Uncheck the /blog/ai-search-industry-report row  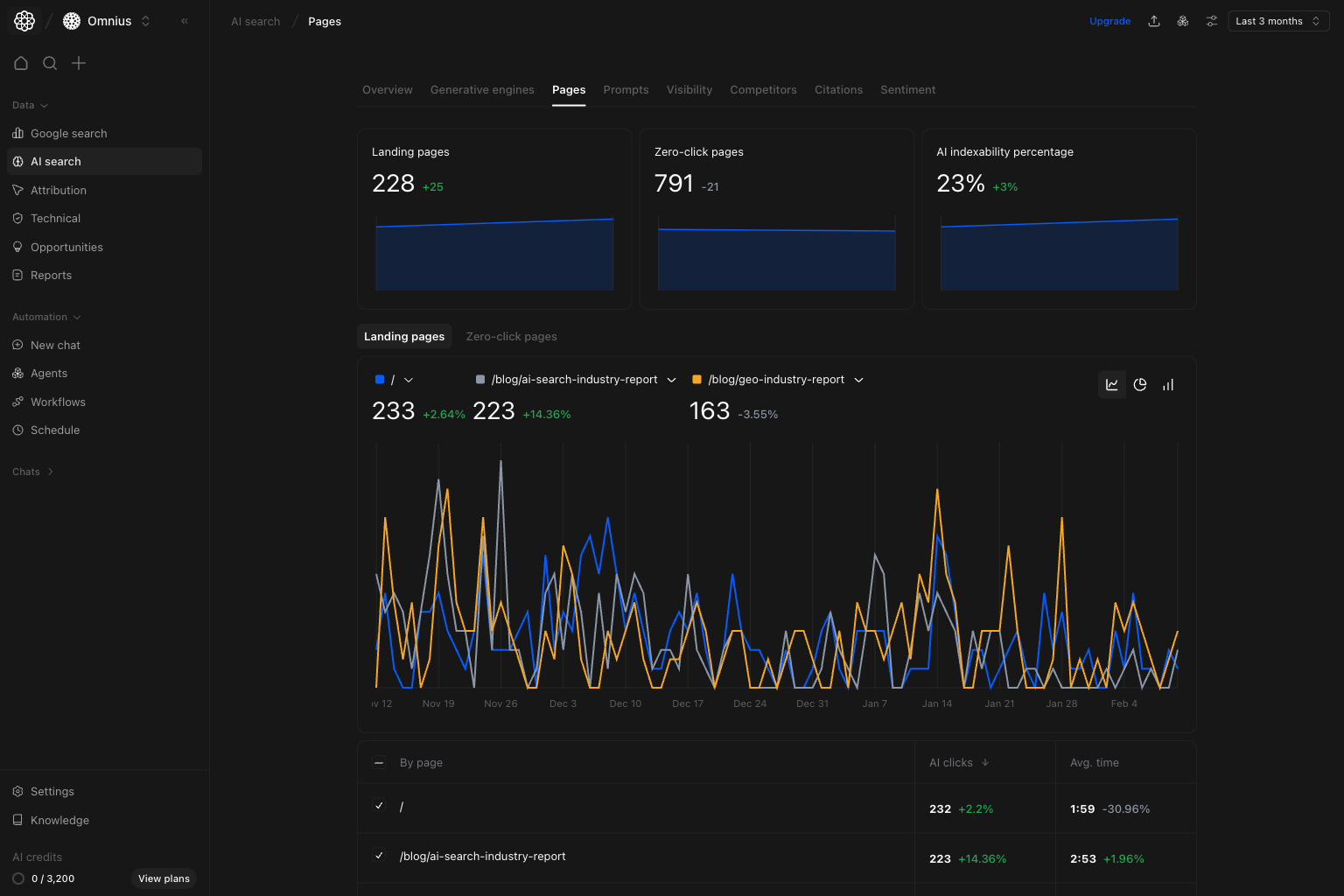[379, 855]
